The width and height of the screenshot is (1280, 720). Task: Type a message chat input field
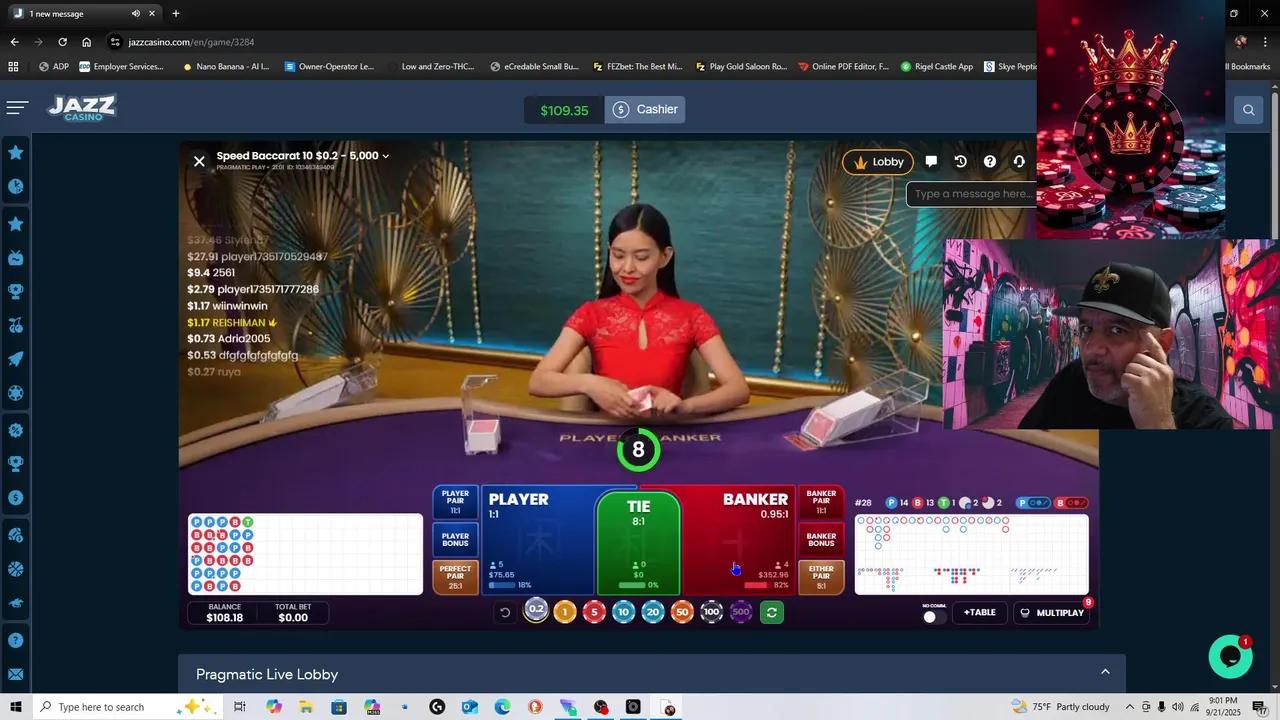pos(971,194)
